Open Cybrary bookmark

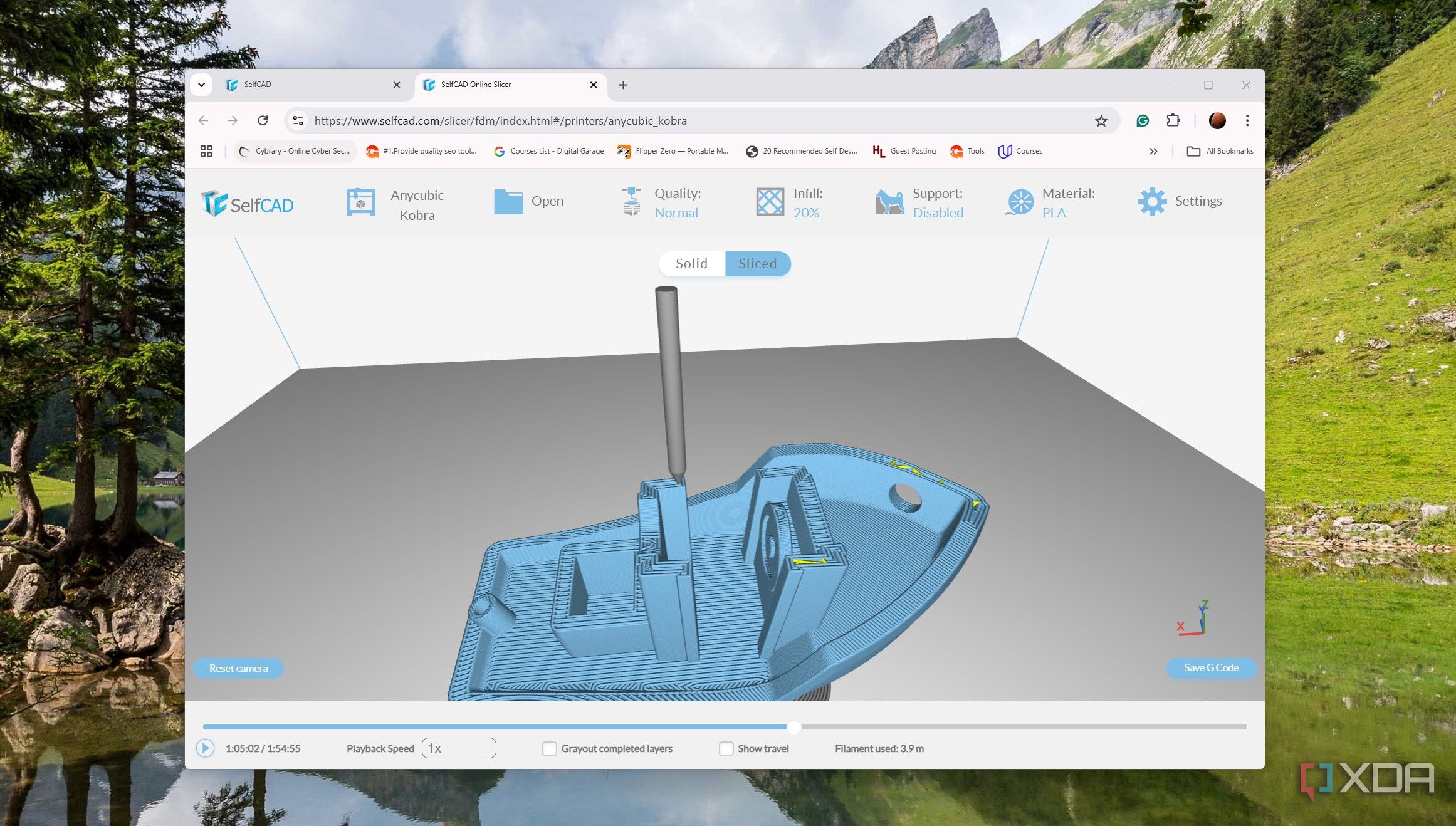pos(295,151)
